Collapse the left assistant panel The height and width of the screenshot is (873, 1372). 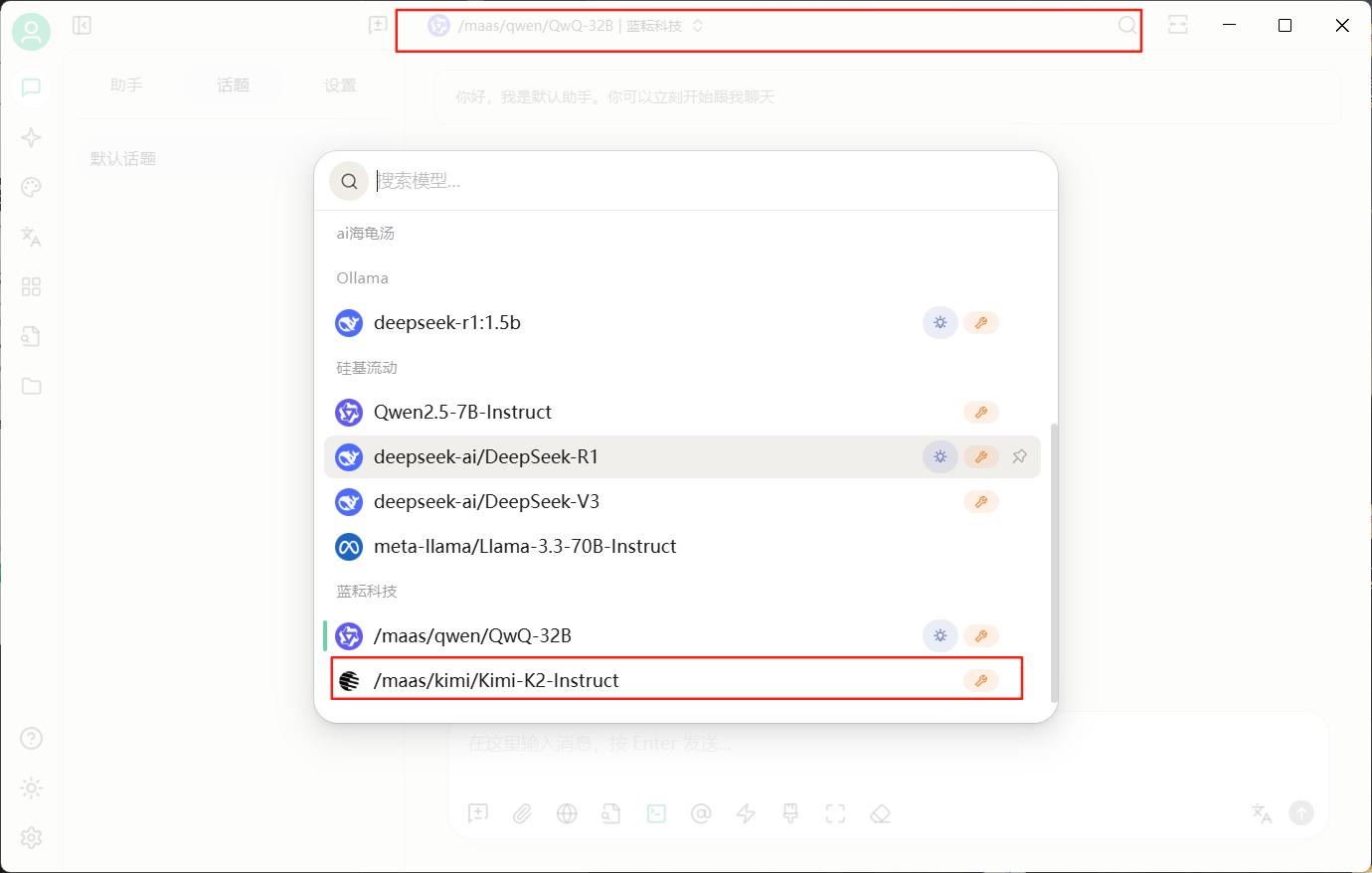click(x=83, y=25)
